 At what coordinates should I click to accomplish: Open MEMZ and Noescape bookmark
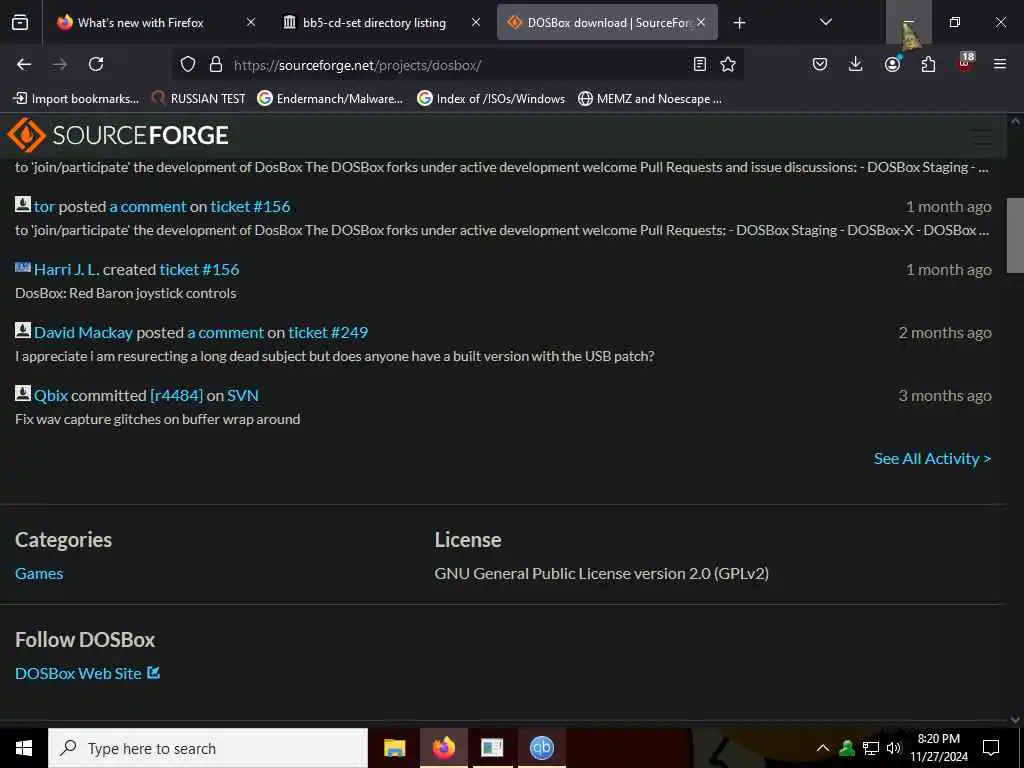tap(650, 99)
